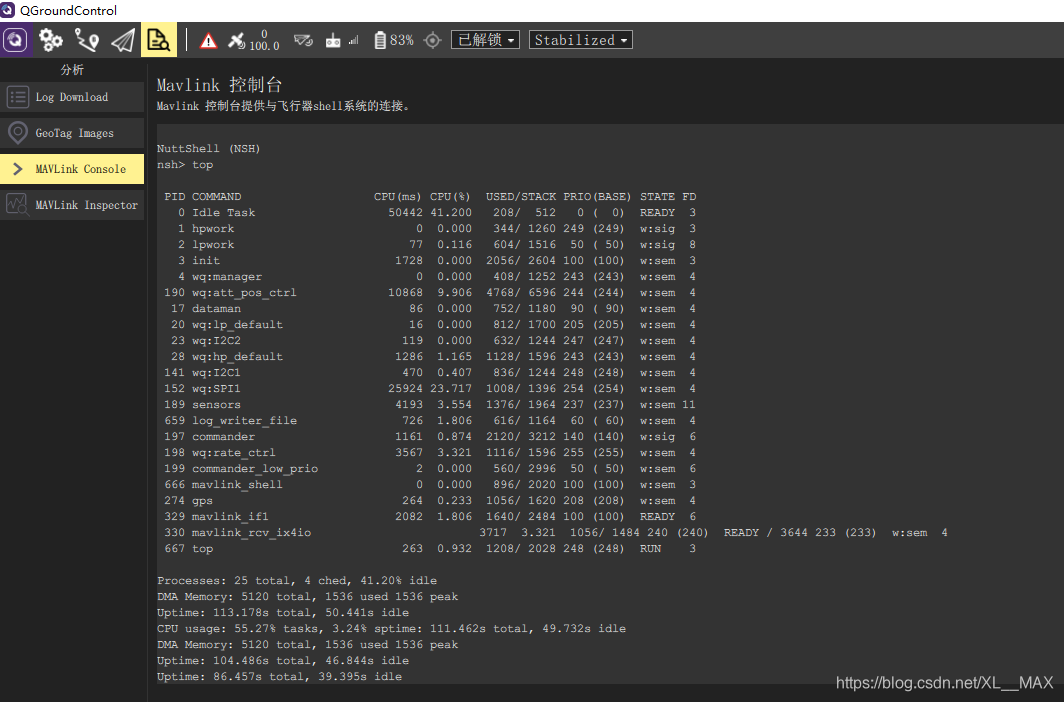The height and width of the screenshot is (702, 1064).
Task: Click the Log Download list icon
Action: [x=18, y=97]
